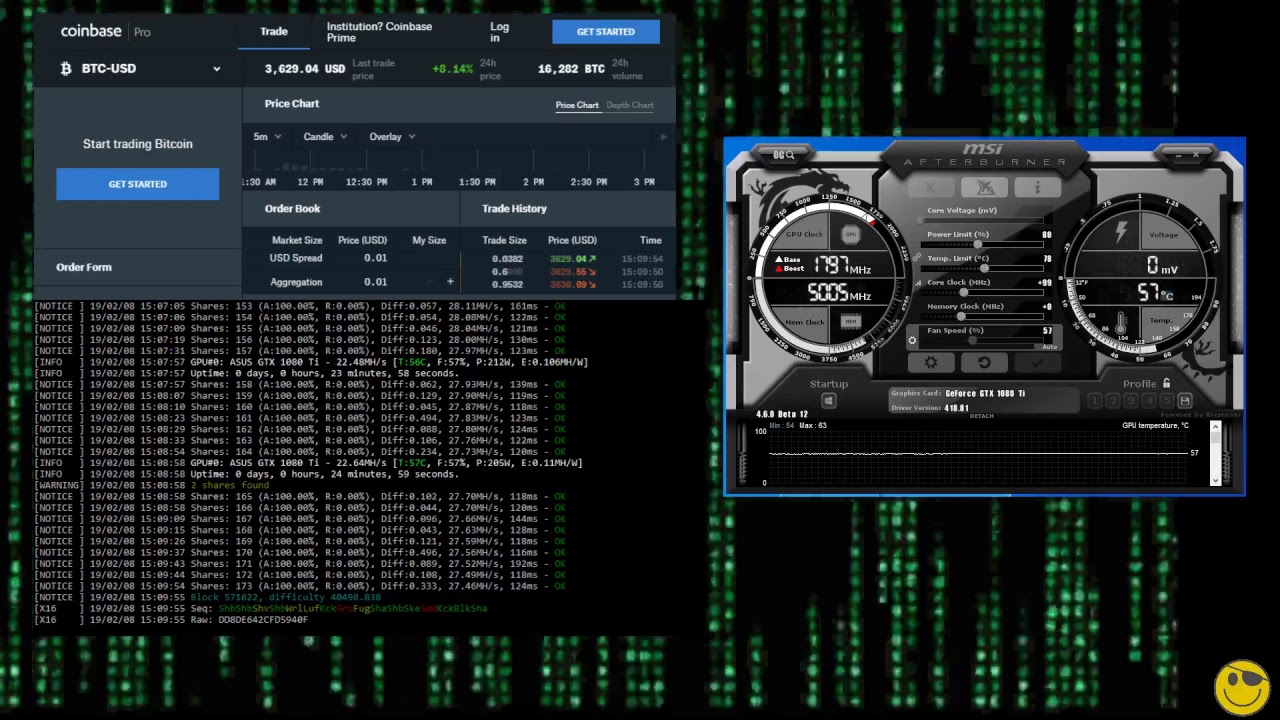
Task: Open the Overlay dropdown
Action: tap(392, 137)
